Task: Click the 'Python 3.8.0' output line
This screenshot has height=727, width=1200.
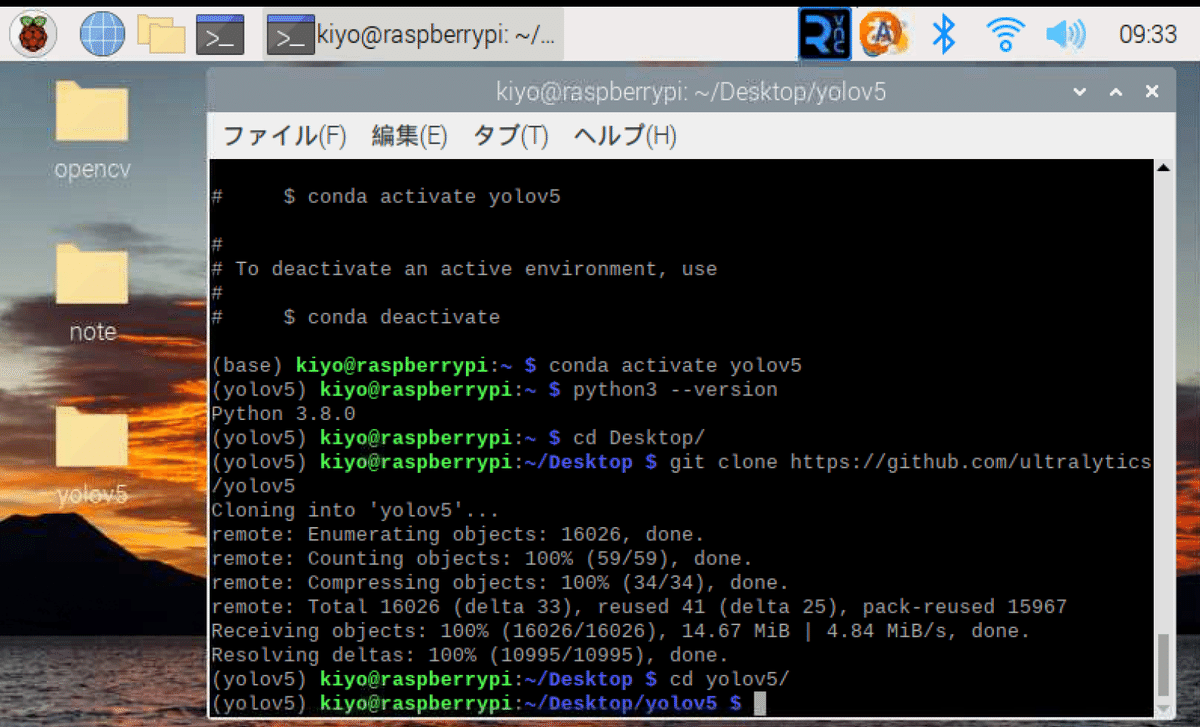Action: tap(283, 414)
